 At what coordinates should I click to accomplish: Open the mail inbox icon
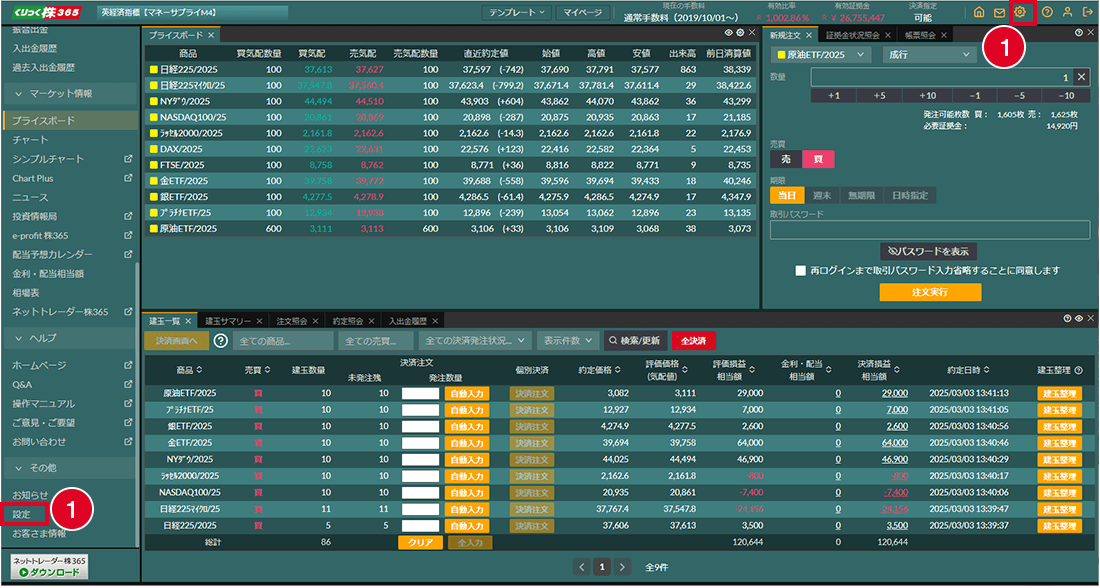click(x=999, y=12)
